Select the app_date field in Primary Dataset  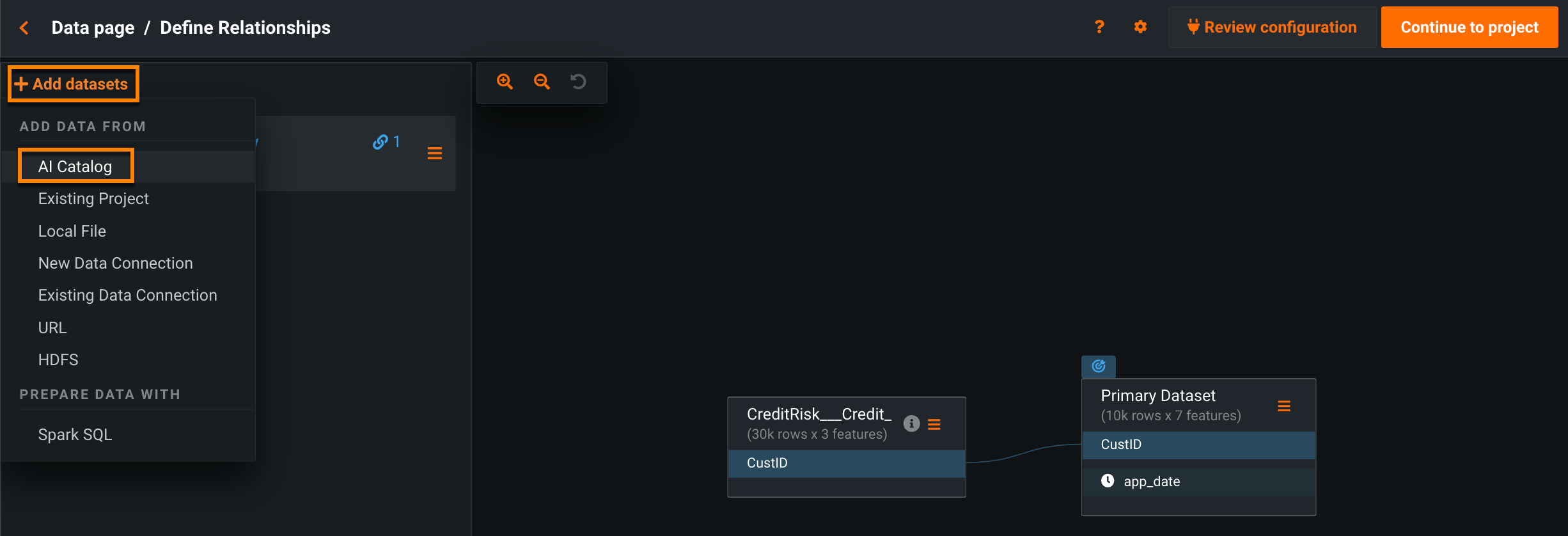click(x=1152, y=482)
